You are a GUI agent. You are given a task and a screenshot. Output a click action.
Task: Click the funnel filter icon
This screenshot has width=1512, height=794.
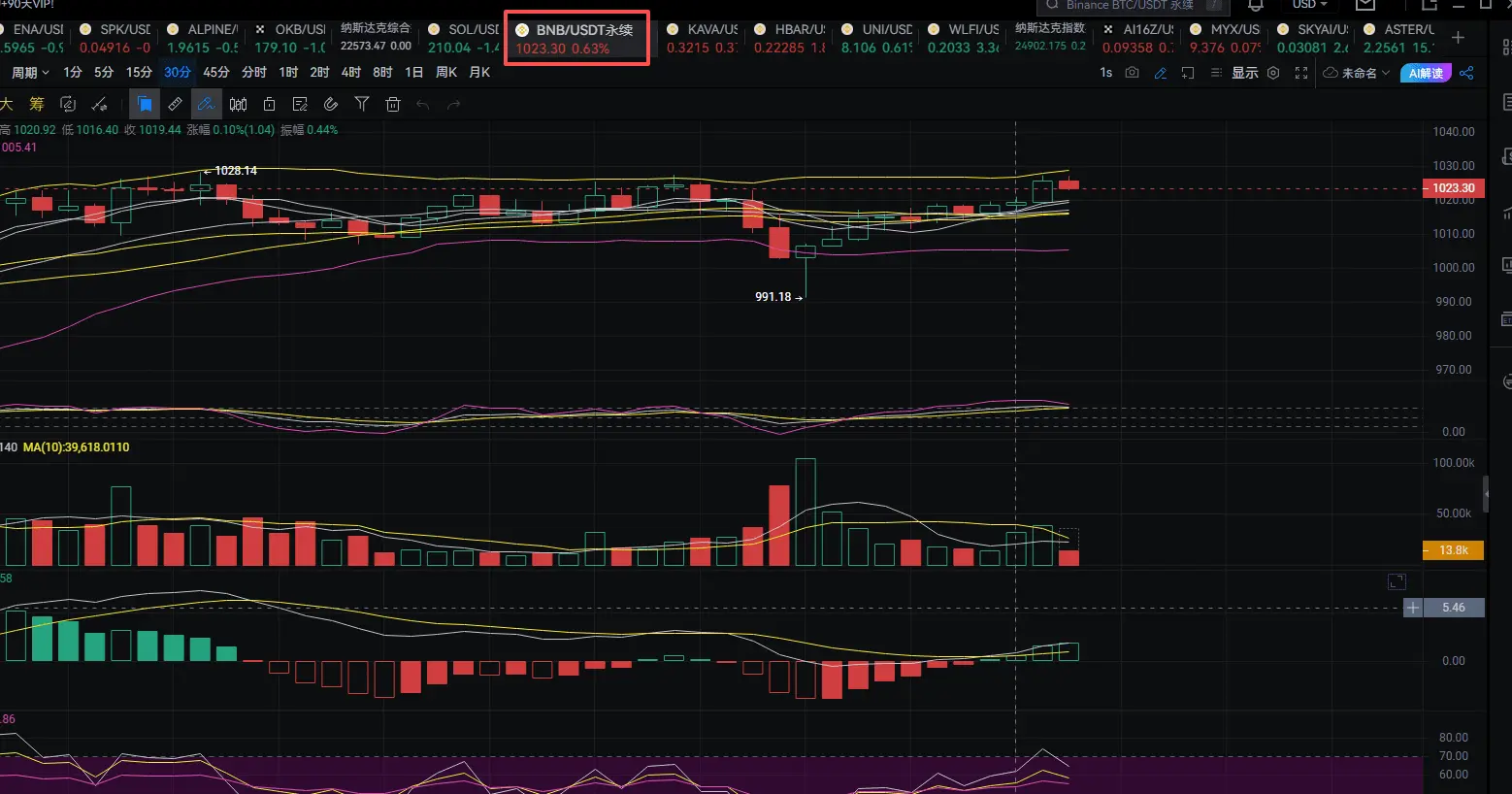point(362,104)
